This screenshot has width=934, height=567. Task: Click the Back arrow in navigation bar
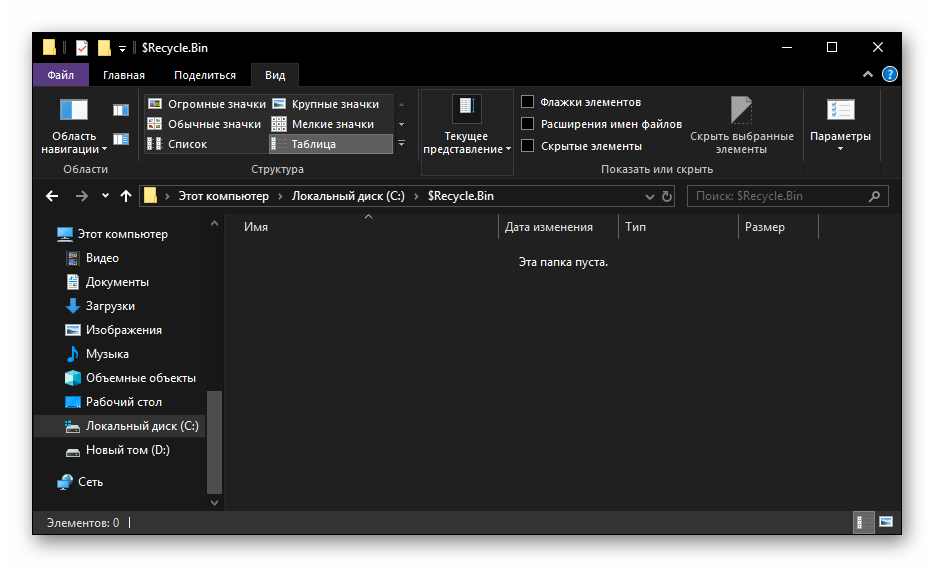pos(52,196)
